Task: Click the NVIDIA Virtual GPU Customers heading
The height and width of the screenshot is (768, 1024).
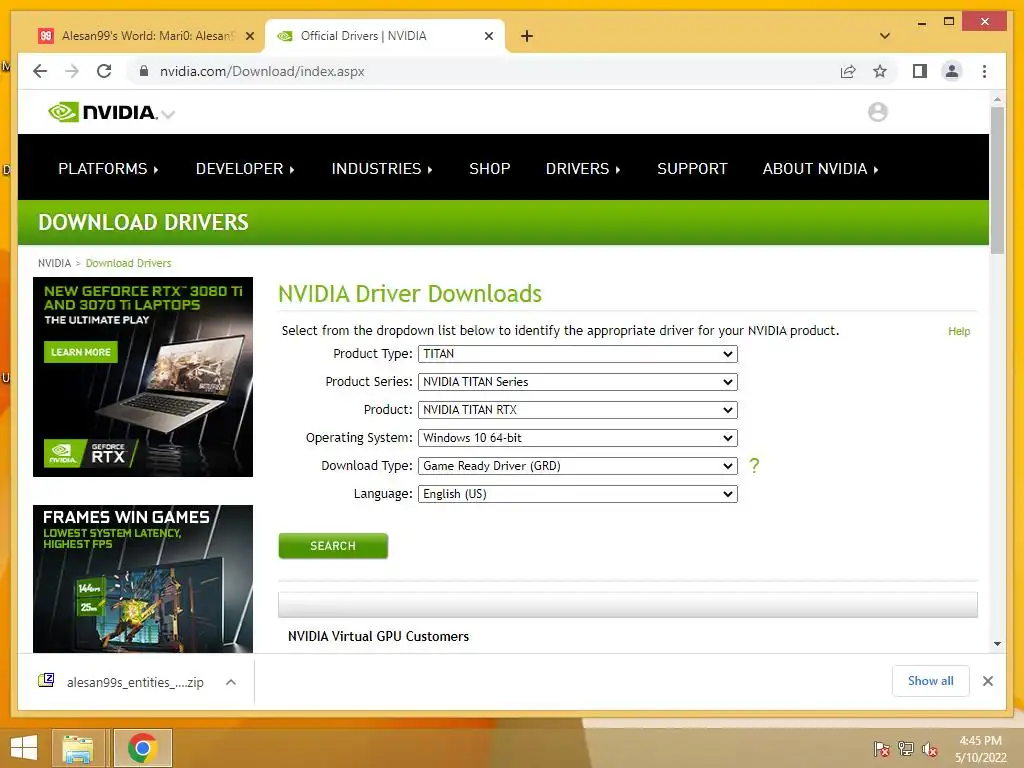Action: coord(378,636)
